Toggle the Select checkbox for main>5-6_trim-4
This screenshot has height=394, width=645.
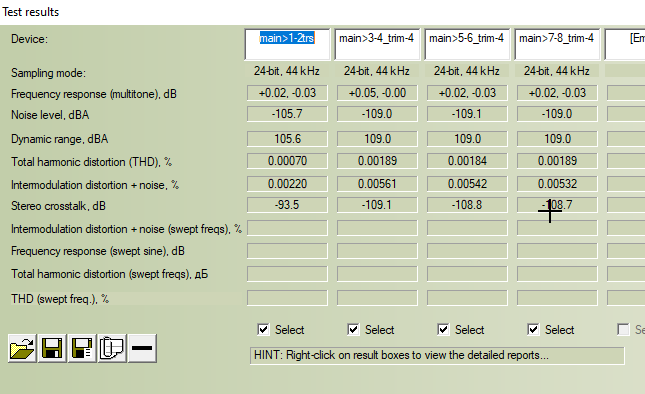(443, 329)
